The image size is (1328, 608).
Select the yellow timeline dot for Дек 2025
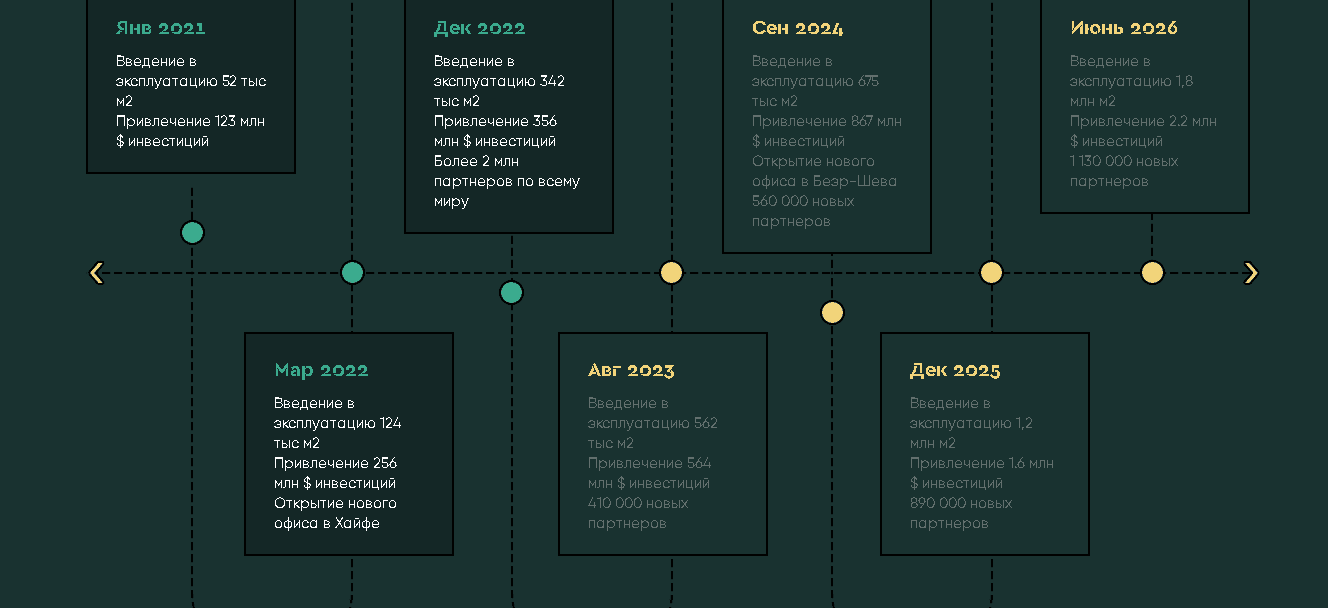pyautogui.click(x=991, y=273)
